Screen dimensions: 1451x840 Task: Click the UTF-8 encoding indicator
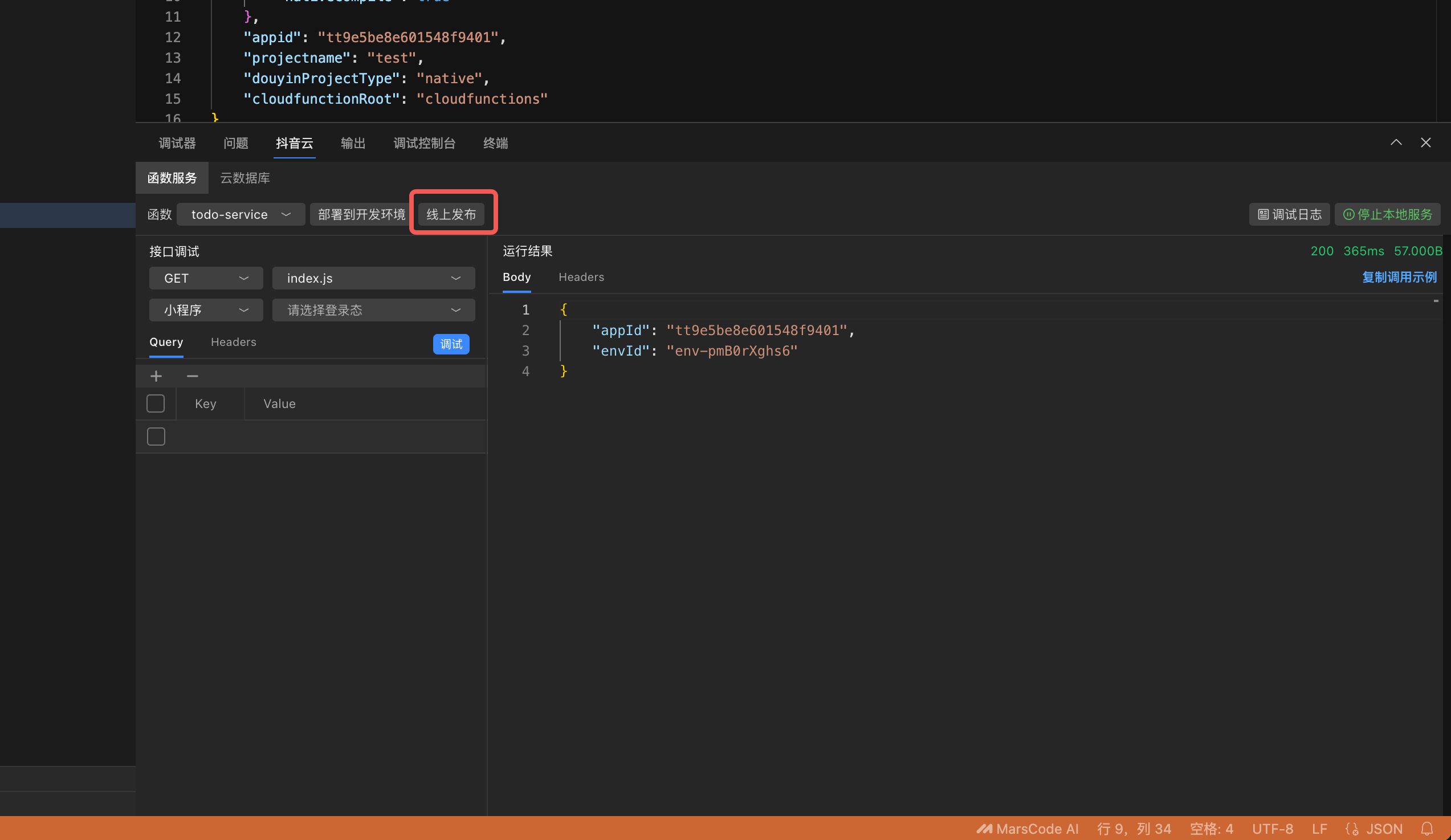tap(1273, 829)
